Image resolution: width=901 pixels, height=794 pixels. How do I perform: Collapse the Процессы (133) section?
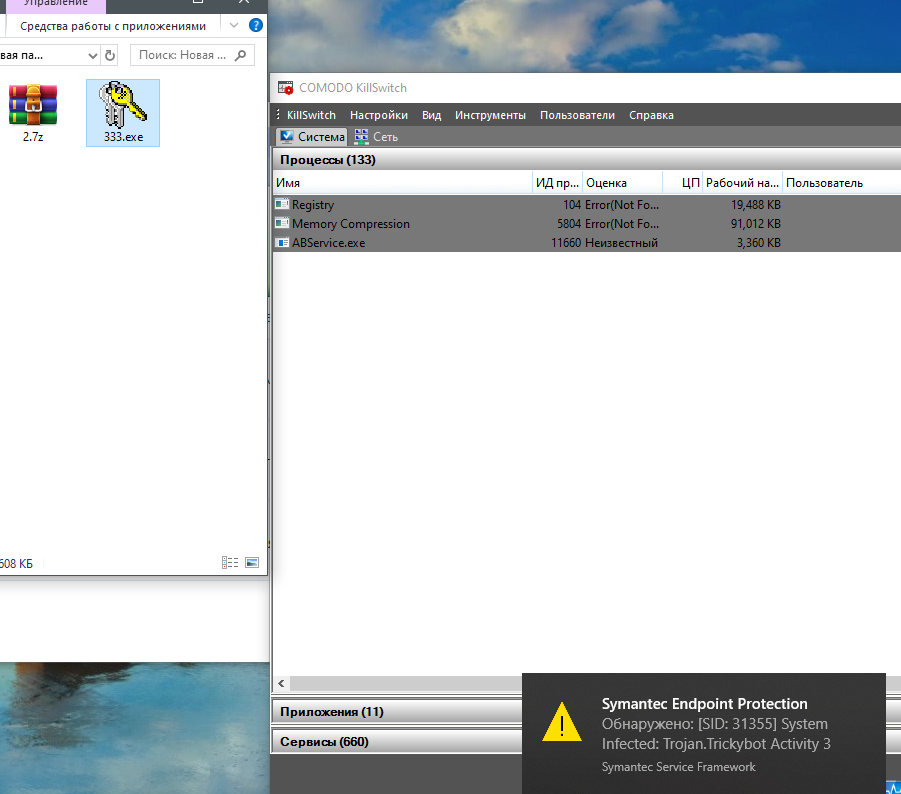(586, 160)
